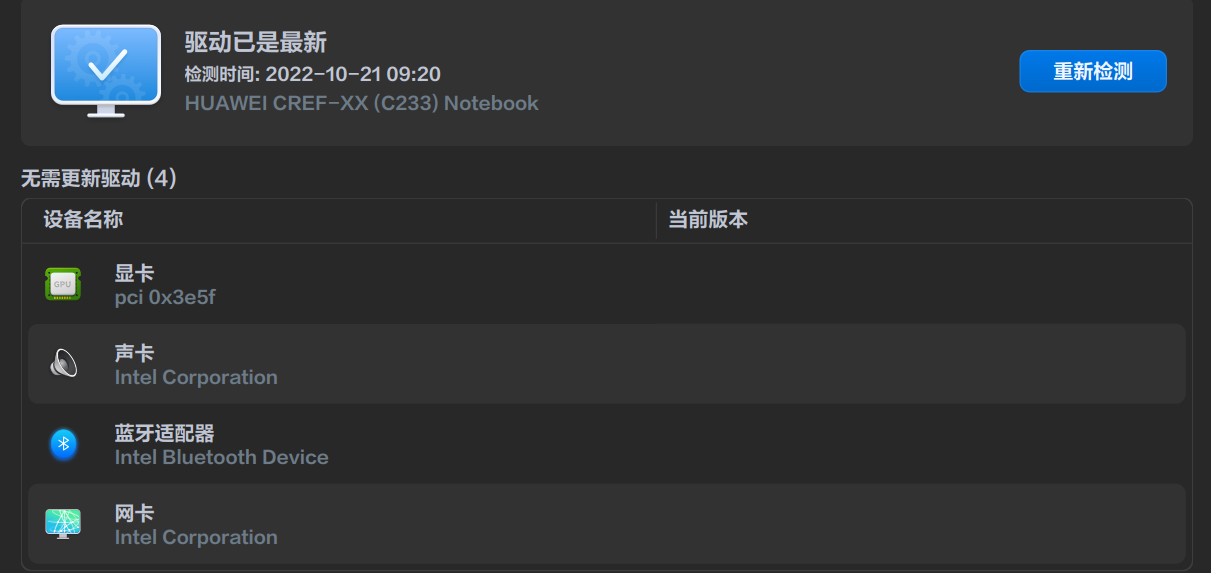
Task: Click Intel Corporation under 声卡
Action: pyautogui.click(x=196, y=377)
